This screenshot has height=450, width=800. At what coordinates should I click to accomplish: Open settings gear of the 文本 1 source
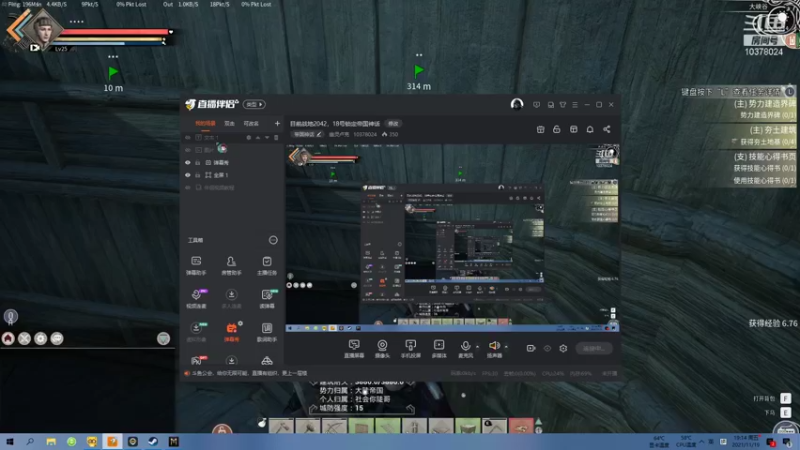tap(249, 138)
